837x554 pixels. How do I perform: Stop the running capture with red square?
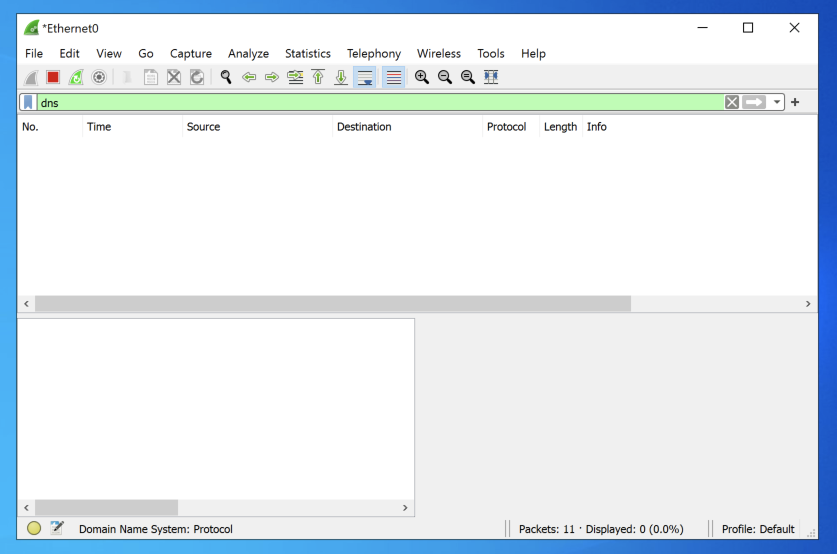53,77
